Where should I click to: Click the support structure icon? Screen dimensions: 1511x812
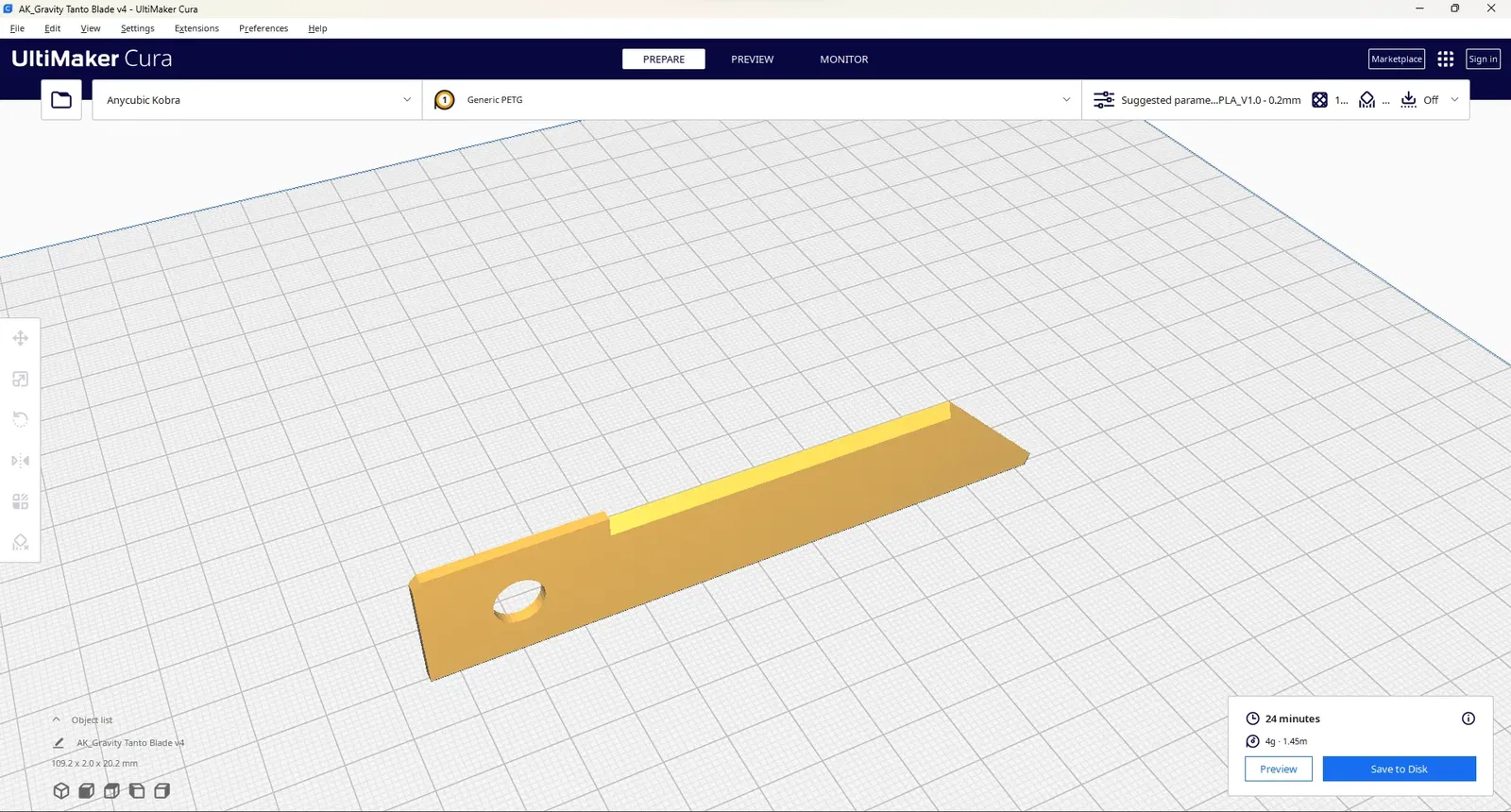(1367, 99)
